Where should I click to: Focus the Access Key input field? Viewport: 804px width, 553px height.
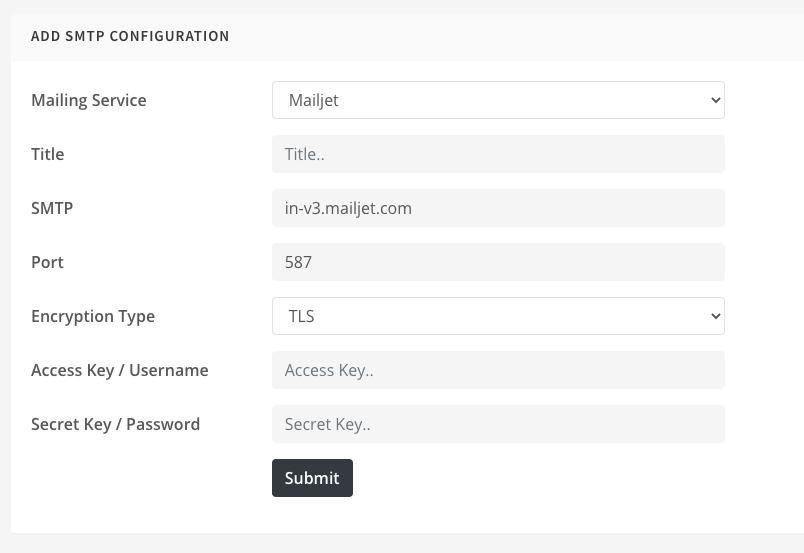tap(498, 370)
